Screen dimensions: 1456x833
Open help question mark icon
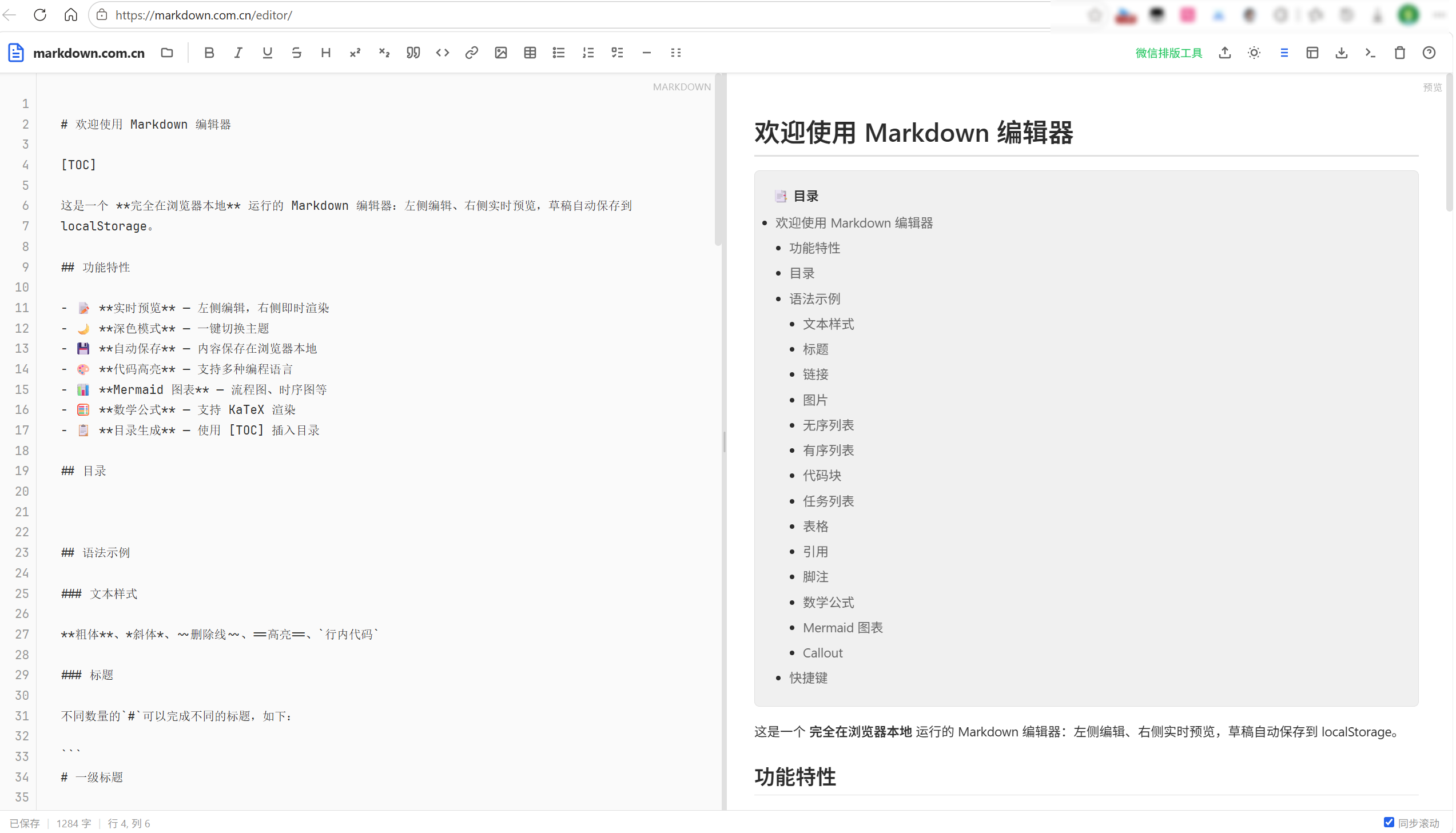pyautogui.click(x=1430, y=53)
